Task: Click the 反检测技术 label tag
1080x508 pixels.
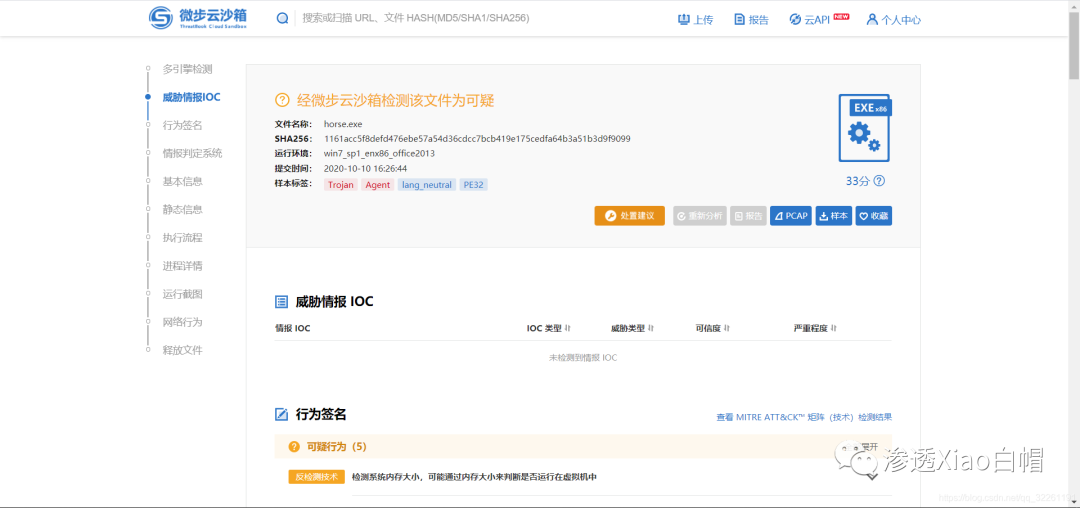Action: pyautogui.click(x=316, y=476)
